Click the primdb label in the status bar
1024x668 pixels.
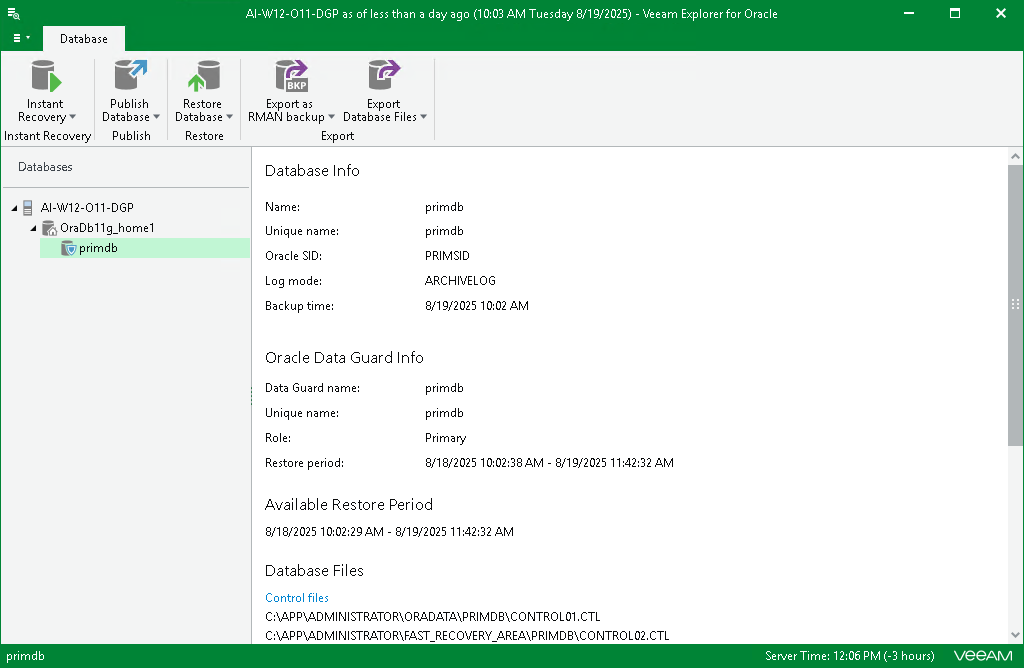[x=25, y=656]
